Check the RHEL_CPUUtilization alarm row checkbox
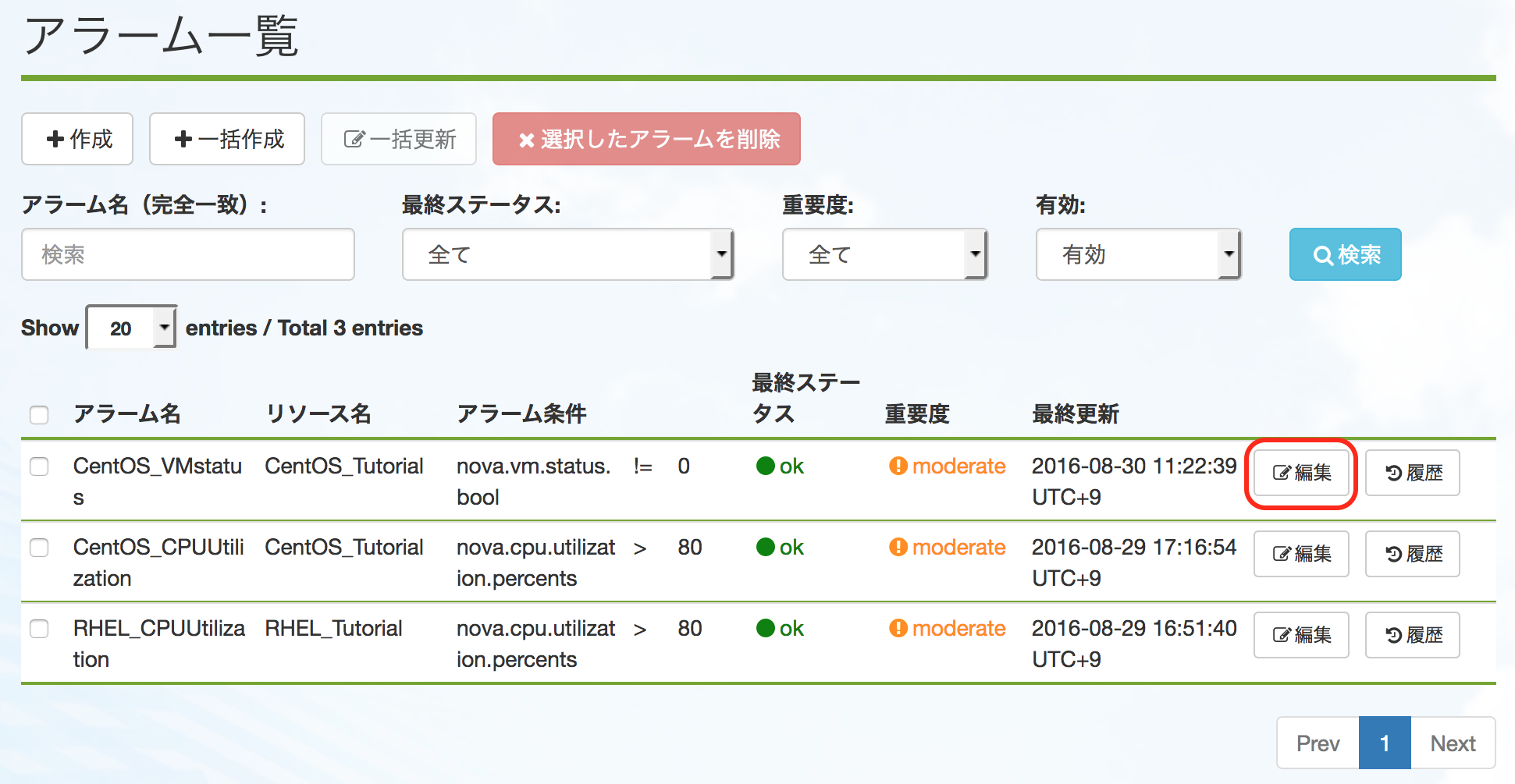This screenshot has width=1515, height=784. click(x=39, y=629)
